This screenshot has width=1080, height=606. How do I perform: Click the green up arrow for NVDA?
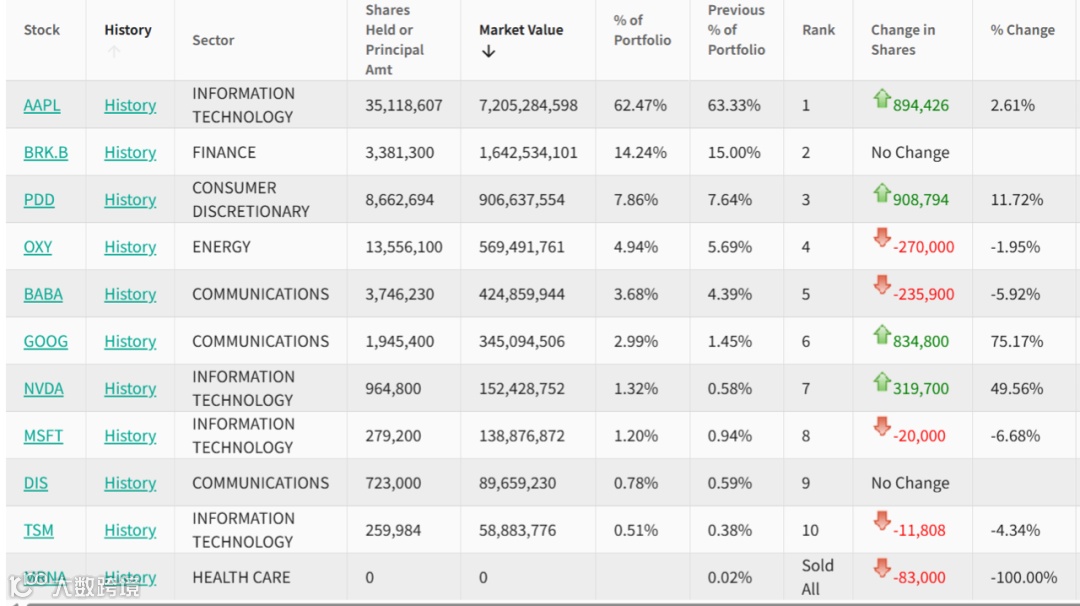coord(881,381)
